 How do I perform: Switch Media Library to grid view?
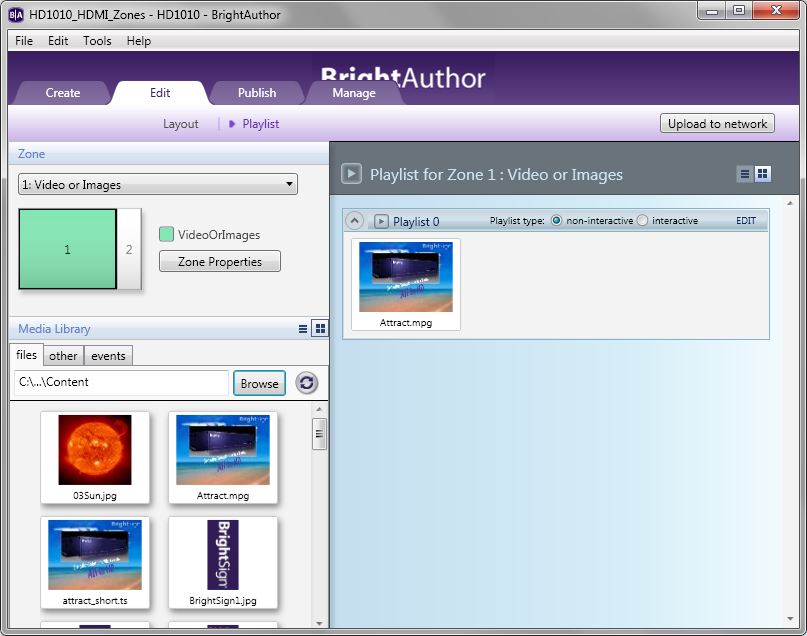coord(320,328)
